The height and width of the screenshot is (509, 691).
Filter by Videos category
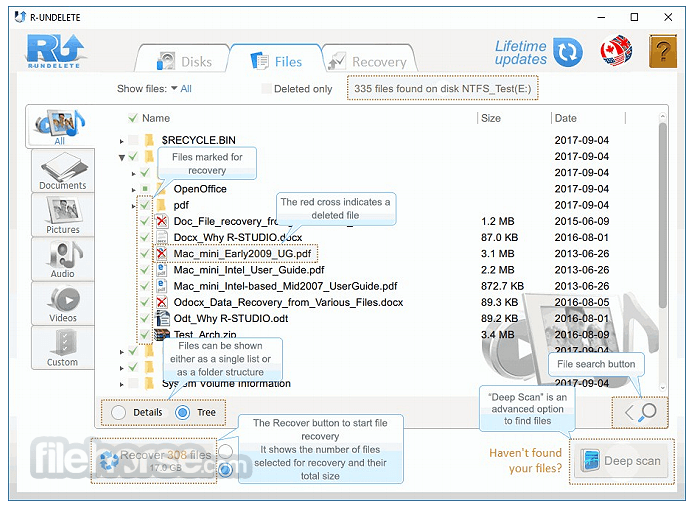point(63,303)
